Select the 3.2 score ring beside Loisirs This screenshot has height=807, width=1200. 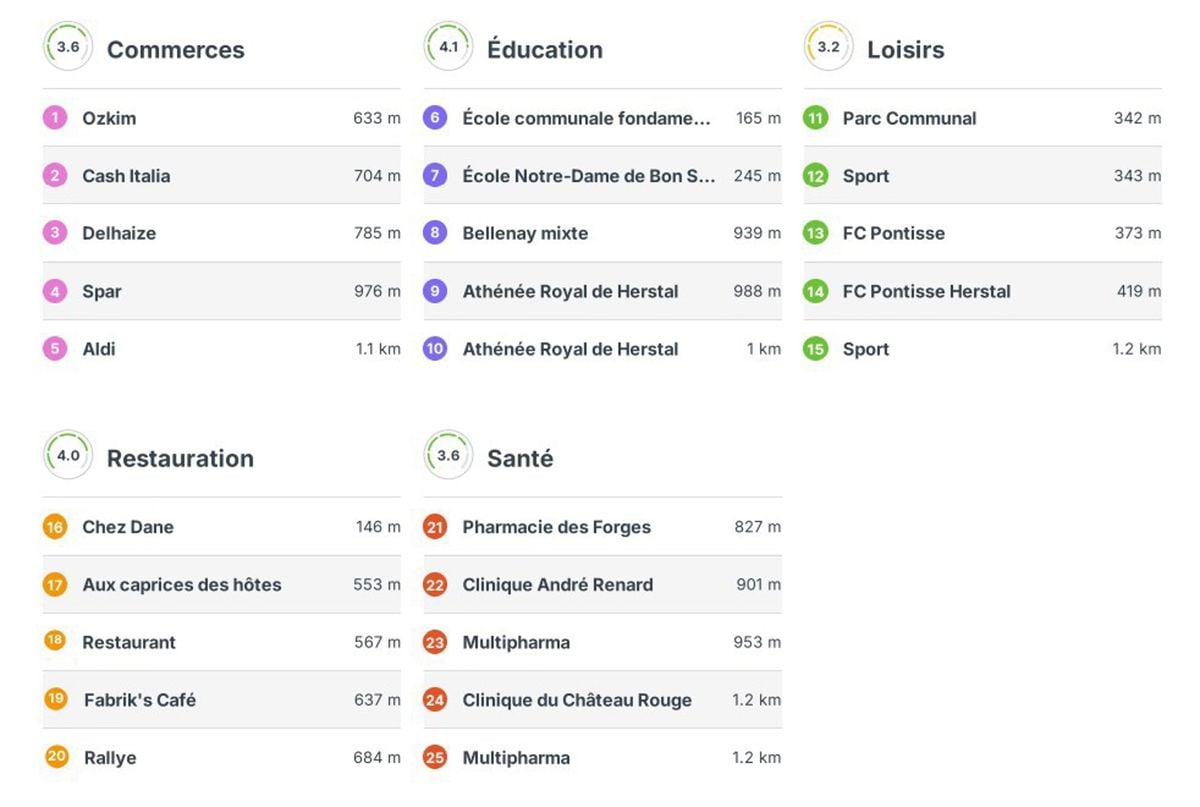pyautogui.click(x=829, y=47)
